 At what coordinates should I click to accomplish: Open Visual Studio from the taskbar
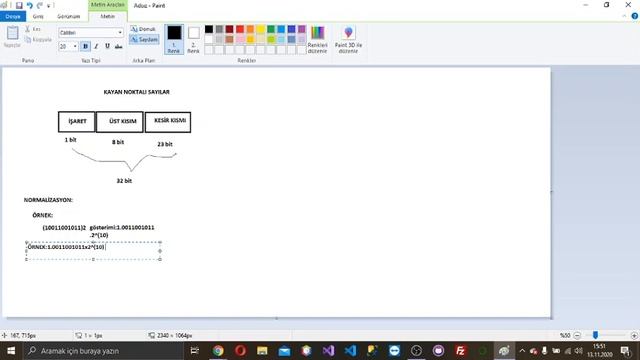(328, 351)
